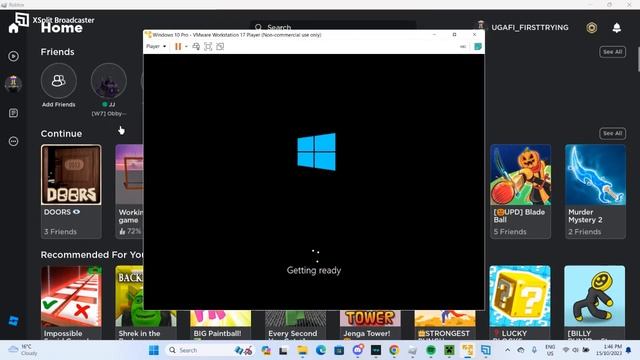Open the Blade Ball game thumbnail
640x360 pixels.
tap(520, 175)
